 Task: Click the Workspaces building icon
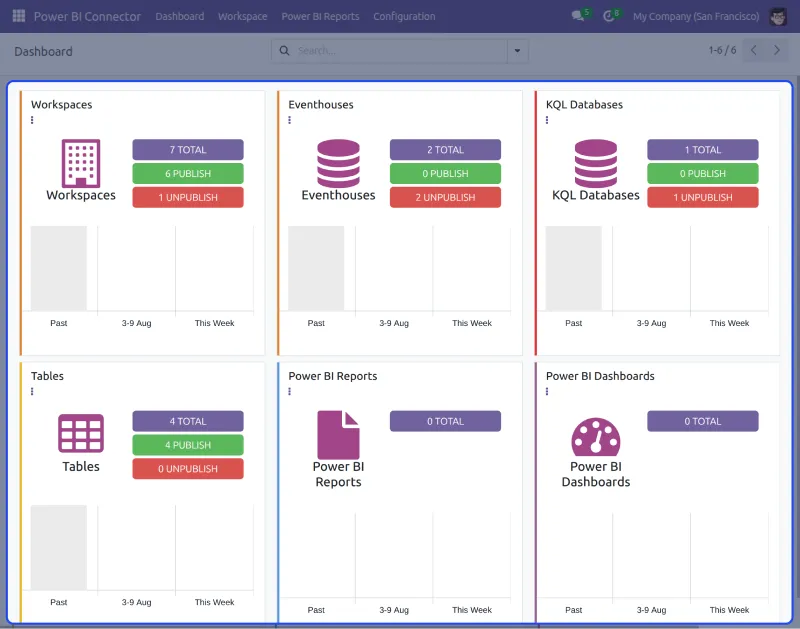pos(80,164)
